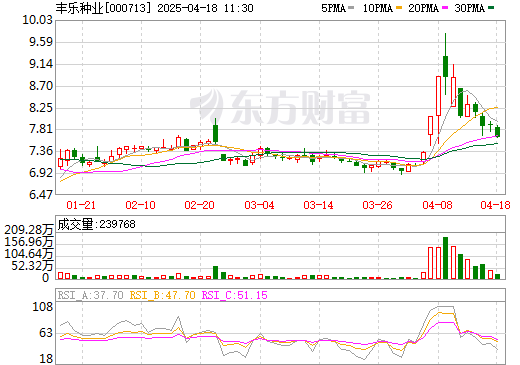Click the RSI_A:37.70 indicator label
The width and height of the screenshot is (520, 365).
90,295
